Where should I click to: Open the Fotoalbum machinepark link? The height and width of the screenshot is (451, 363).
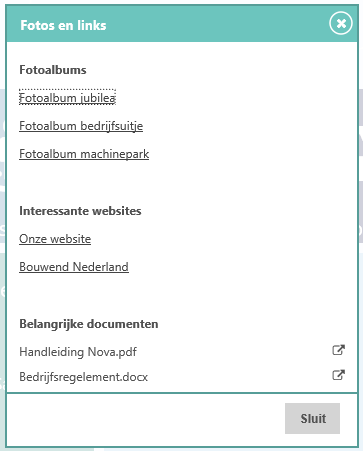point(84,154)
